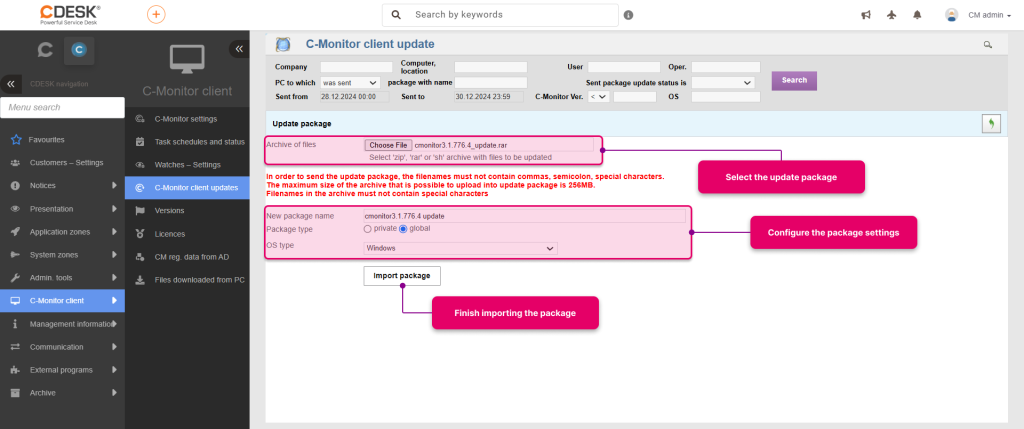Open Task schedules and status menu item

(x=199, y=142)
